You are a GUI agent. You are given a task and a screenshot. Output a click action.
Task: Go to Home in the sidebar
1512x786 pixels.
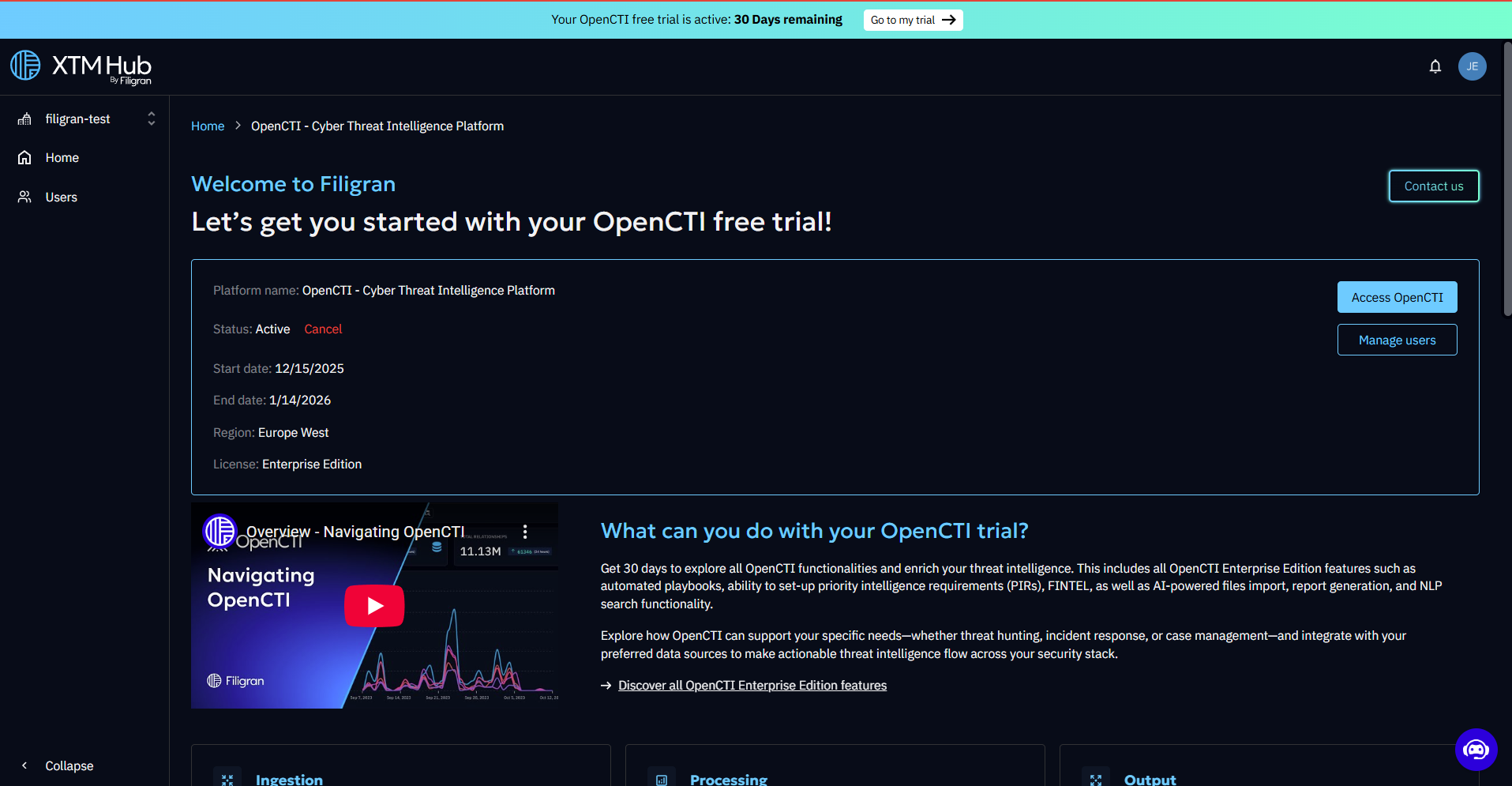(62, 158)
